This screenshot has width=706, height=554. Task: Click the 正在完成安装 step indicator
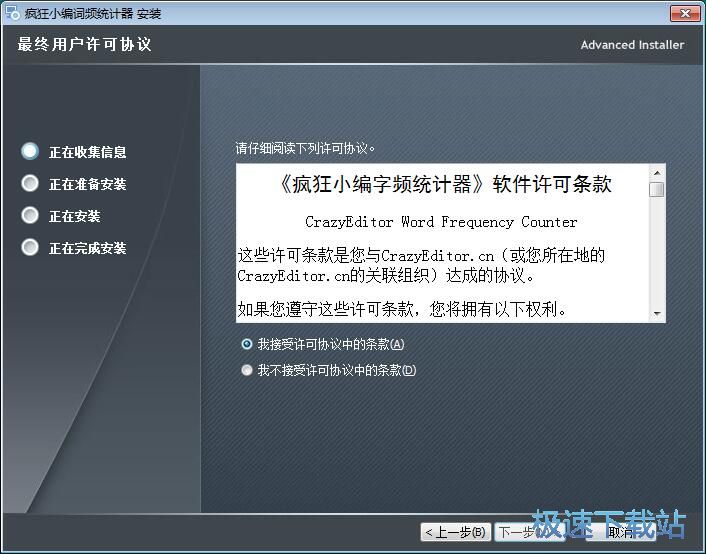click(x=30, y=247)
